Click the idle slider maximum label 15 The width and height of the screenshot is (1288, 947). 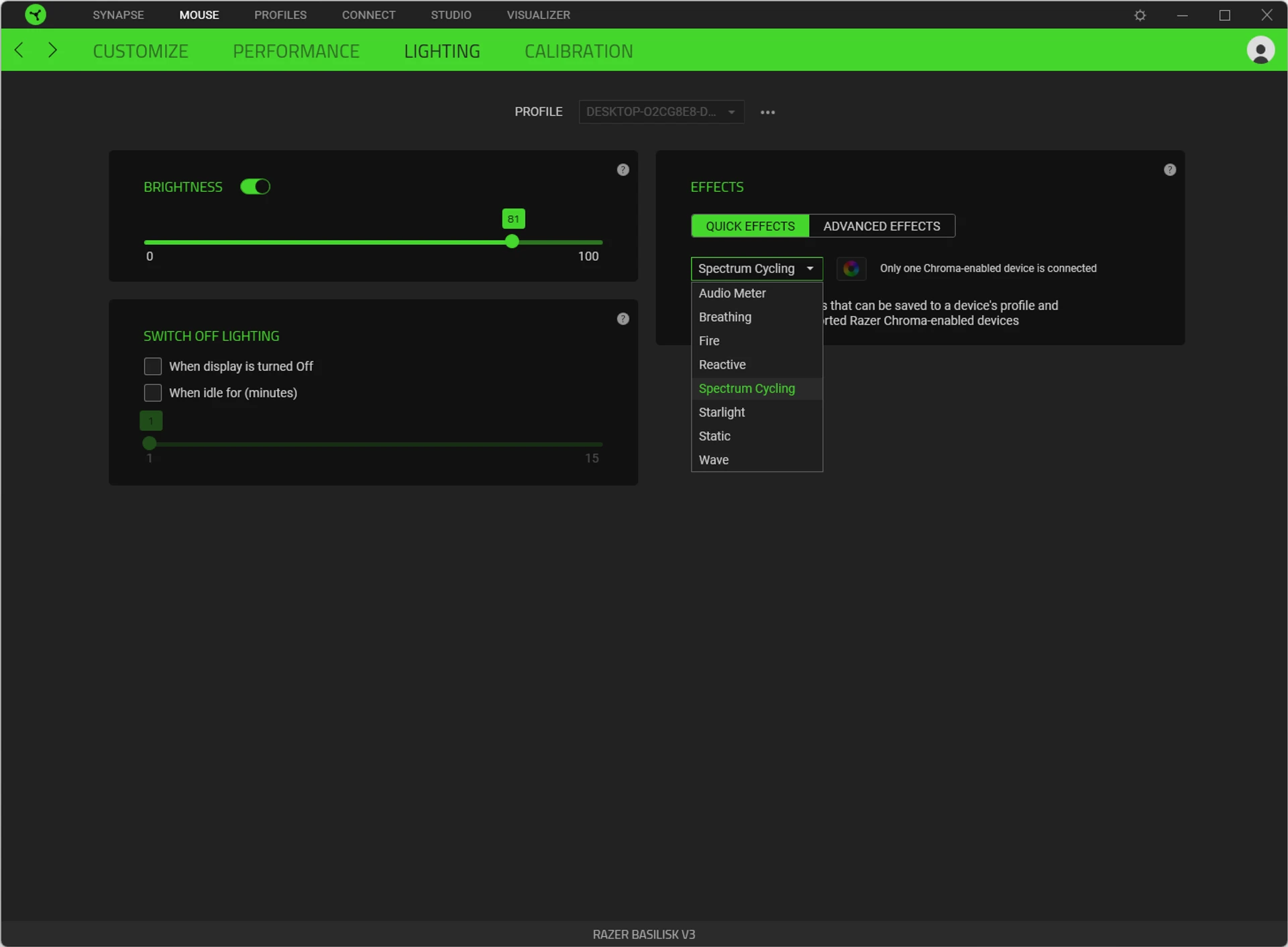tap(592, 458)
